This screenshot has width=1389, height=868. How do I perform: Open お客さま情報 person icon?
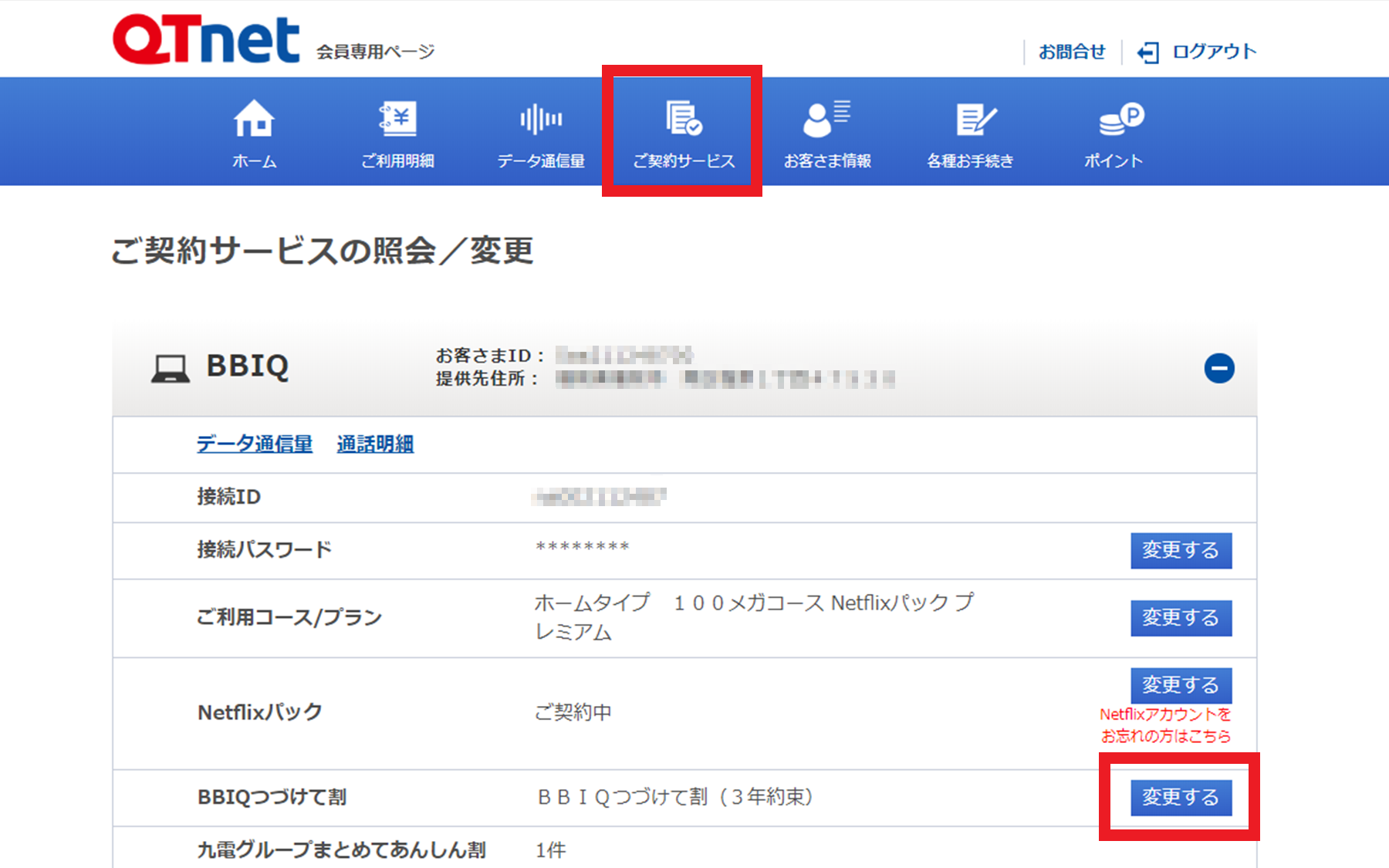click(x=826, y=119)
